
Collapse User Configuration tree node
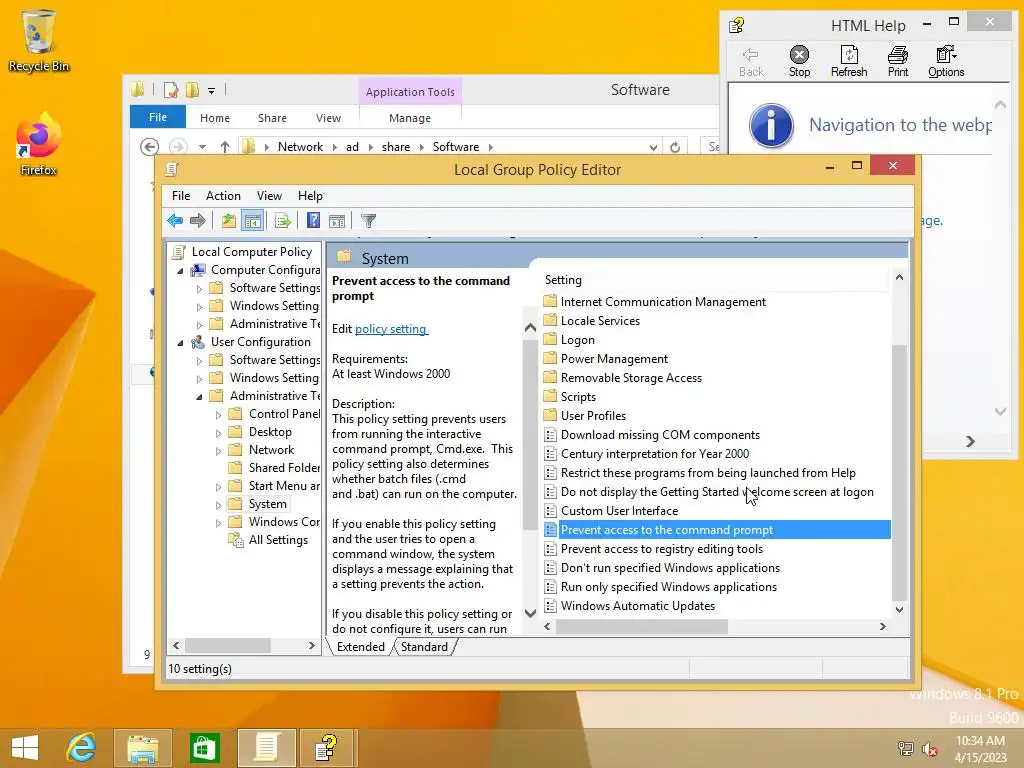[181, 342]
